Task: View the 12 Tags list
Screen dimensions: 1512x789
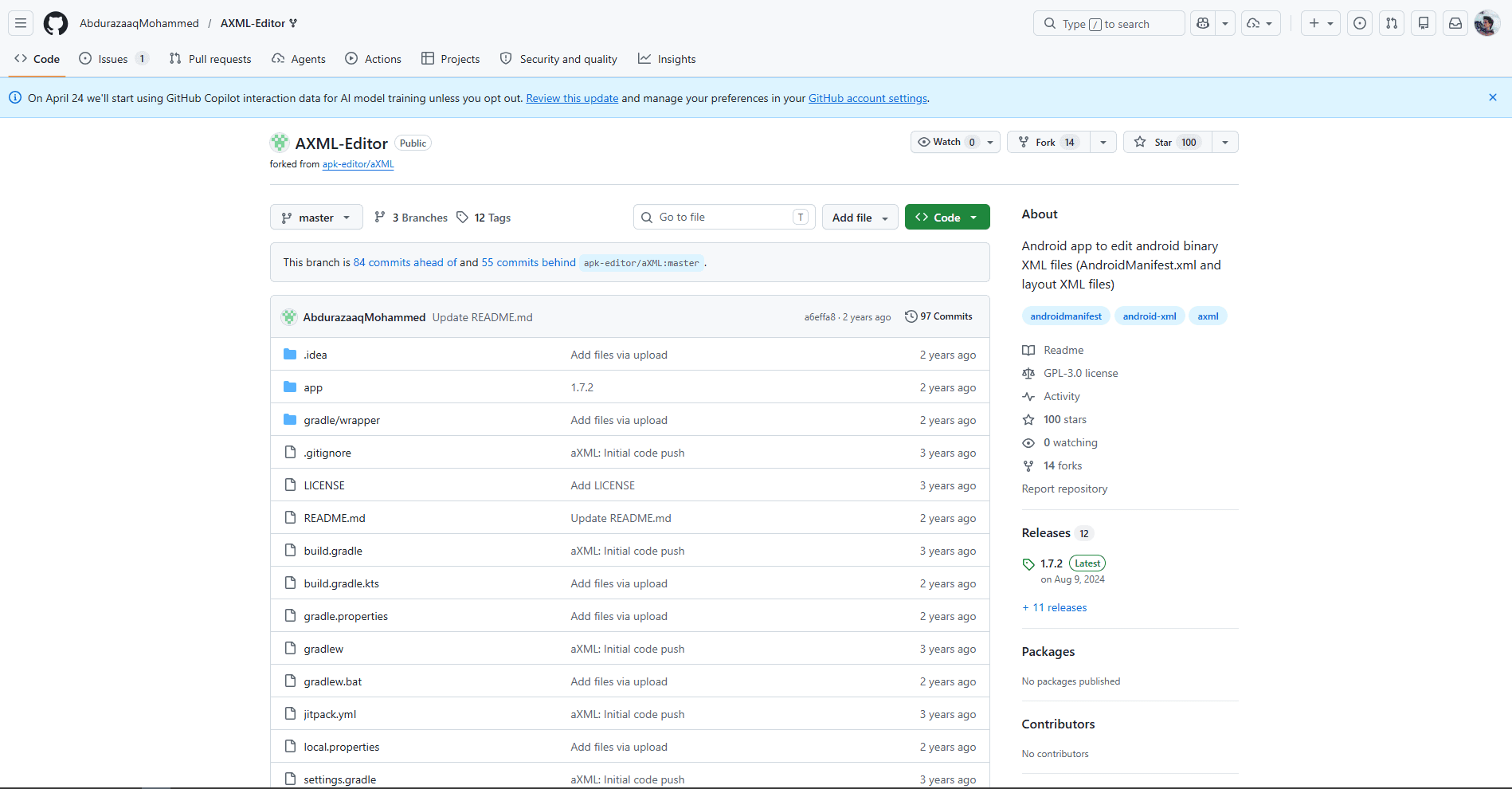Action: click(x=484, y=218)
